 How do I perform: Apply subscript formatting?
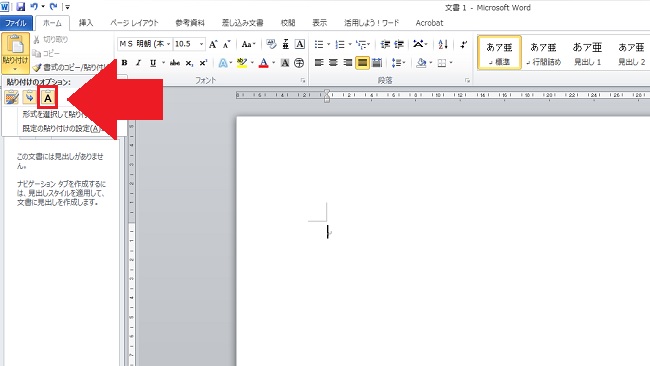(x=189, y=63)
